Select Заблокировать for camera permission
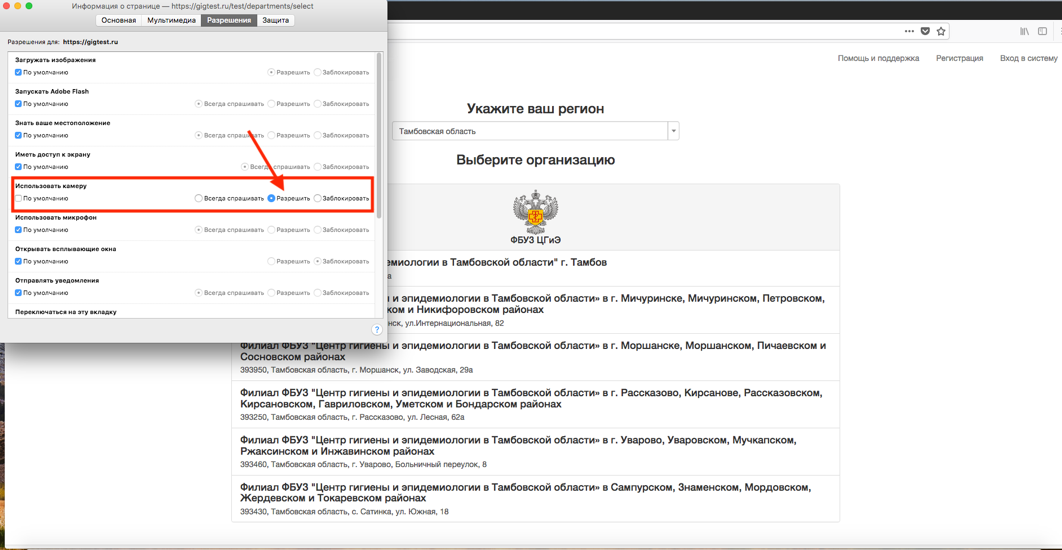 pos(318,198)
